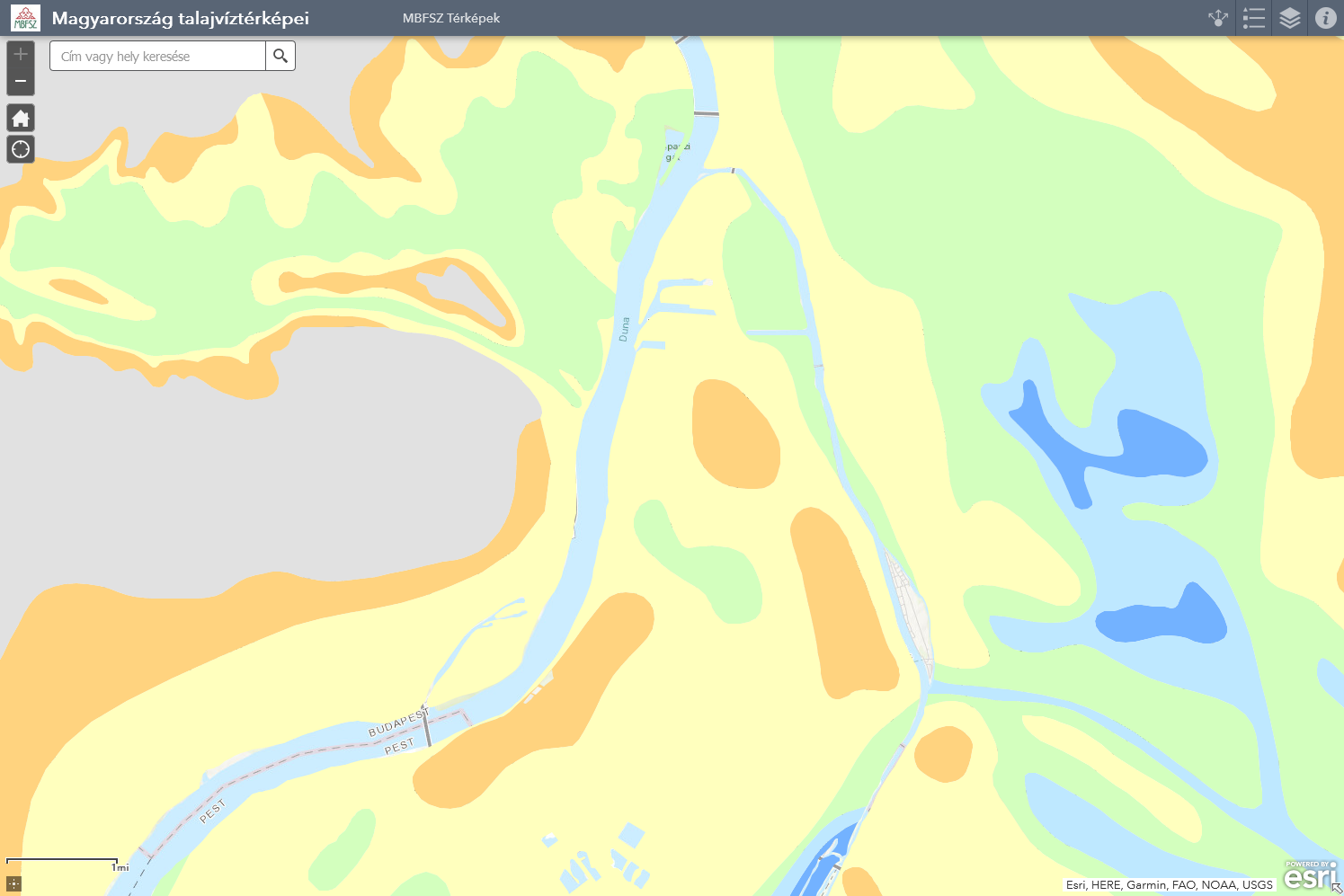Click the Esri, HERE, Garmin attribution text

click(x=1170, y=884)
